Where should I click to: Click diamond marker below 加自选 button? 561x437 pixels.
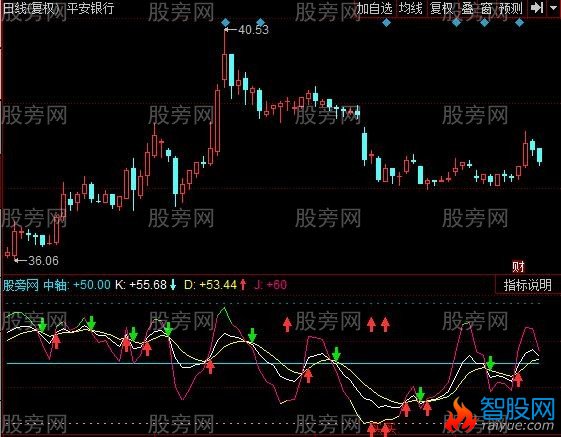tap(386, 23)
